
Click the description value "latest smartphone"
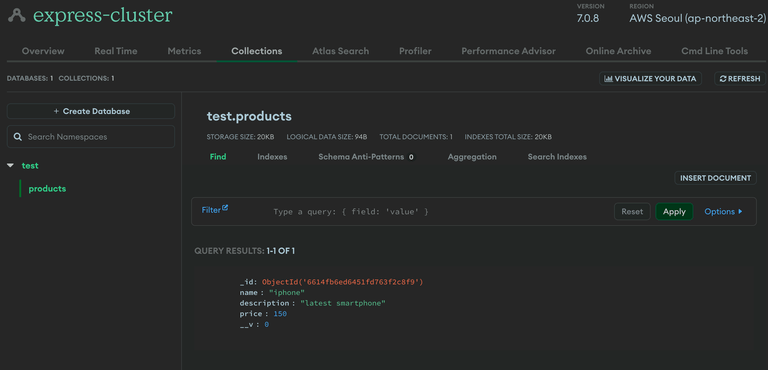coord(343,303)
